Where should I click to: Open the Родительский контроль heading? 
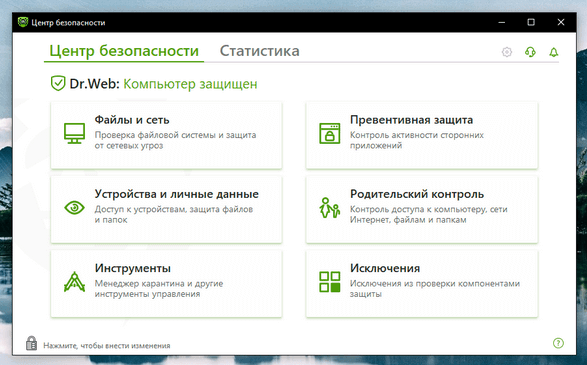(x=417, y=194)
